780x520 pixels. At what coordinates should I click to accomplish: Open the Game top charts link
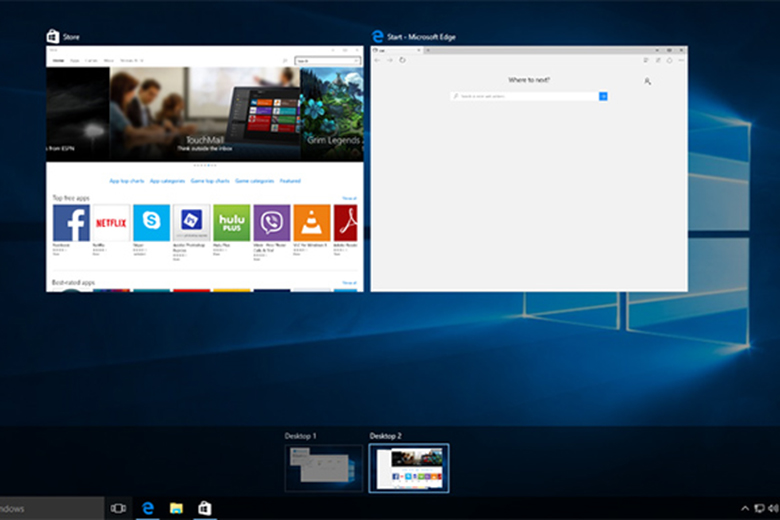pos(210,181)
